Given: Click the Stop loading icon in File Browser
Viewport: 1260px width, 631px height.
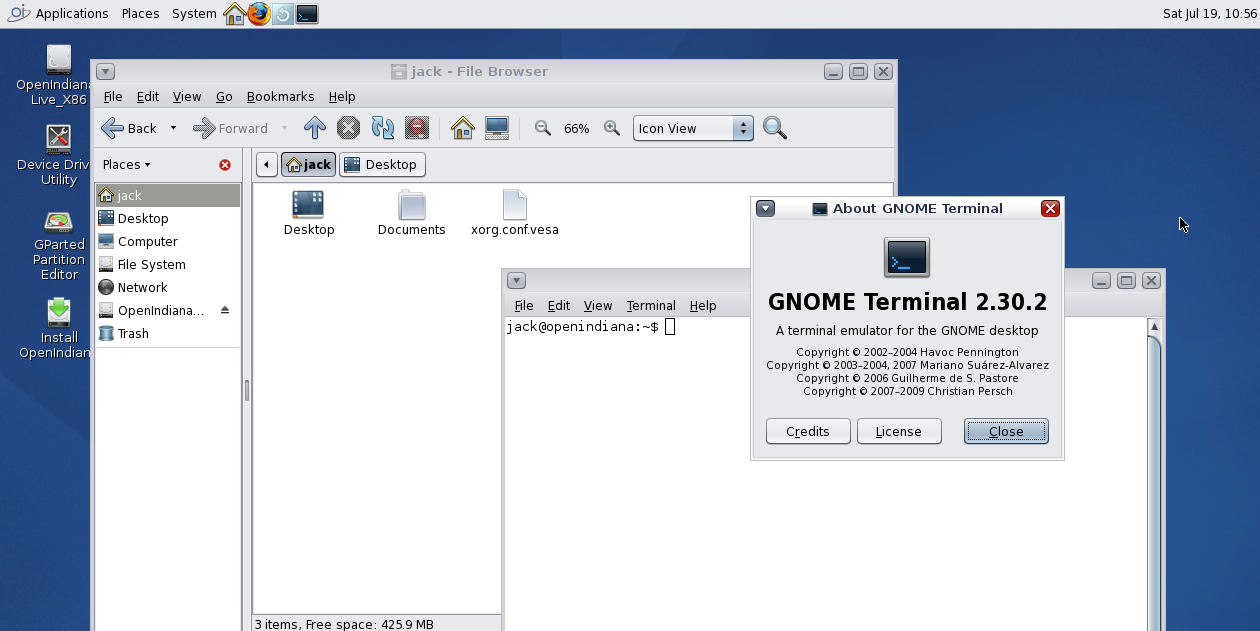Looking at the screenshot, I should coord(348,128).
